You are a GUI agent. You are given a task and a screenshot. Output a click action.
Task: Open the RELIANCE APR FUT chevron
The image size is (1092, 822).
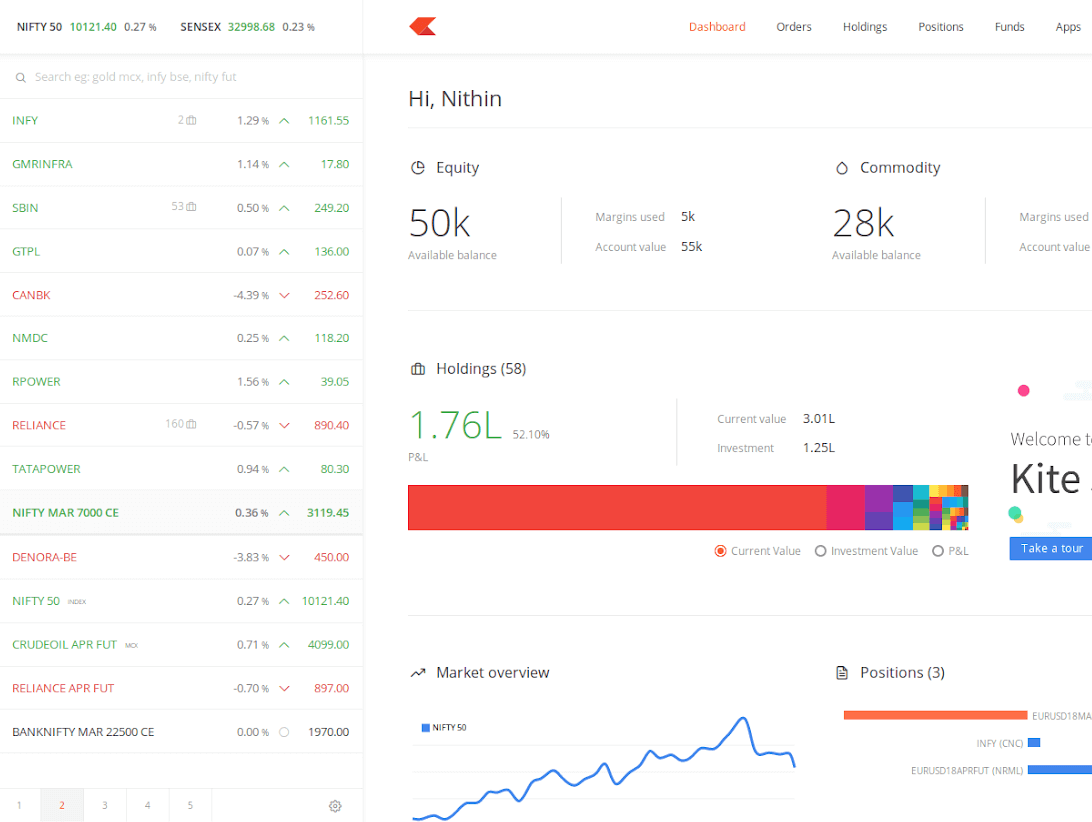(x=285, y=687)
